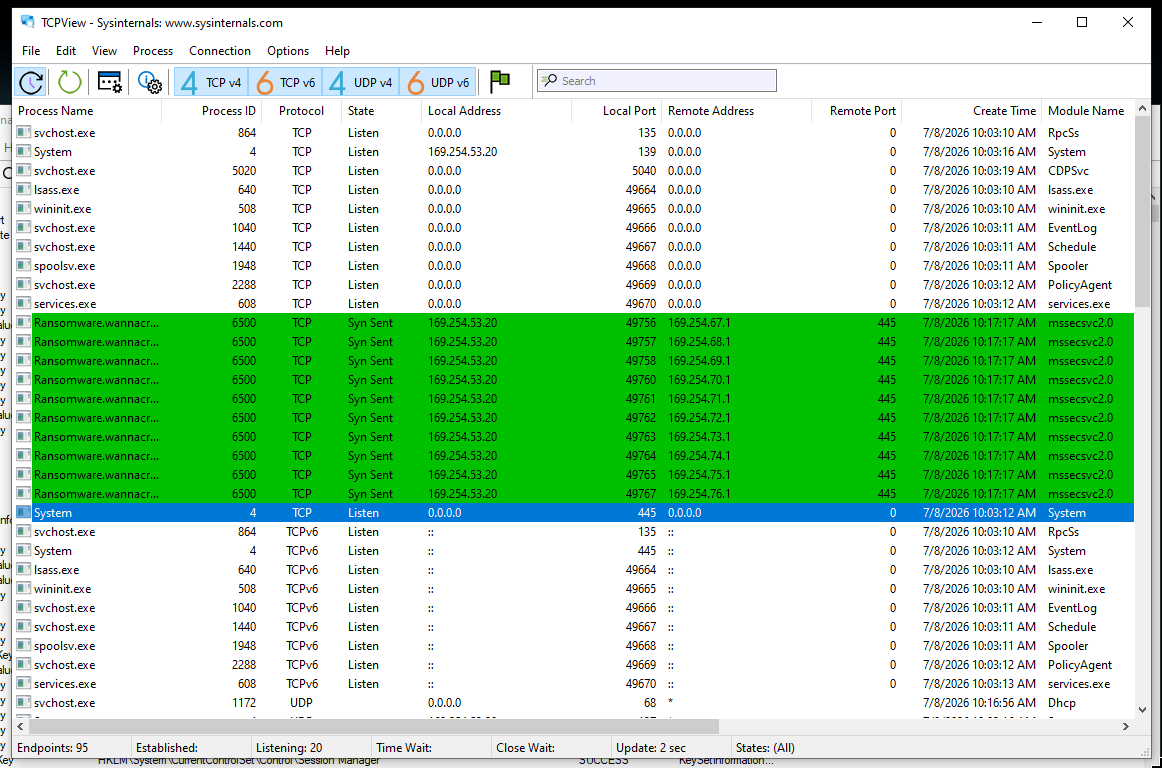Click process icon of lsass.exe TCP row

click(x=24, y=190)
